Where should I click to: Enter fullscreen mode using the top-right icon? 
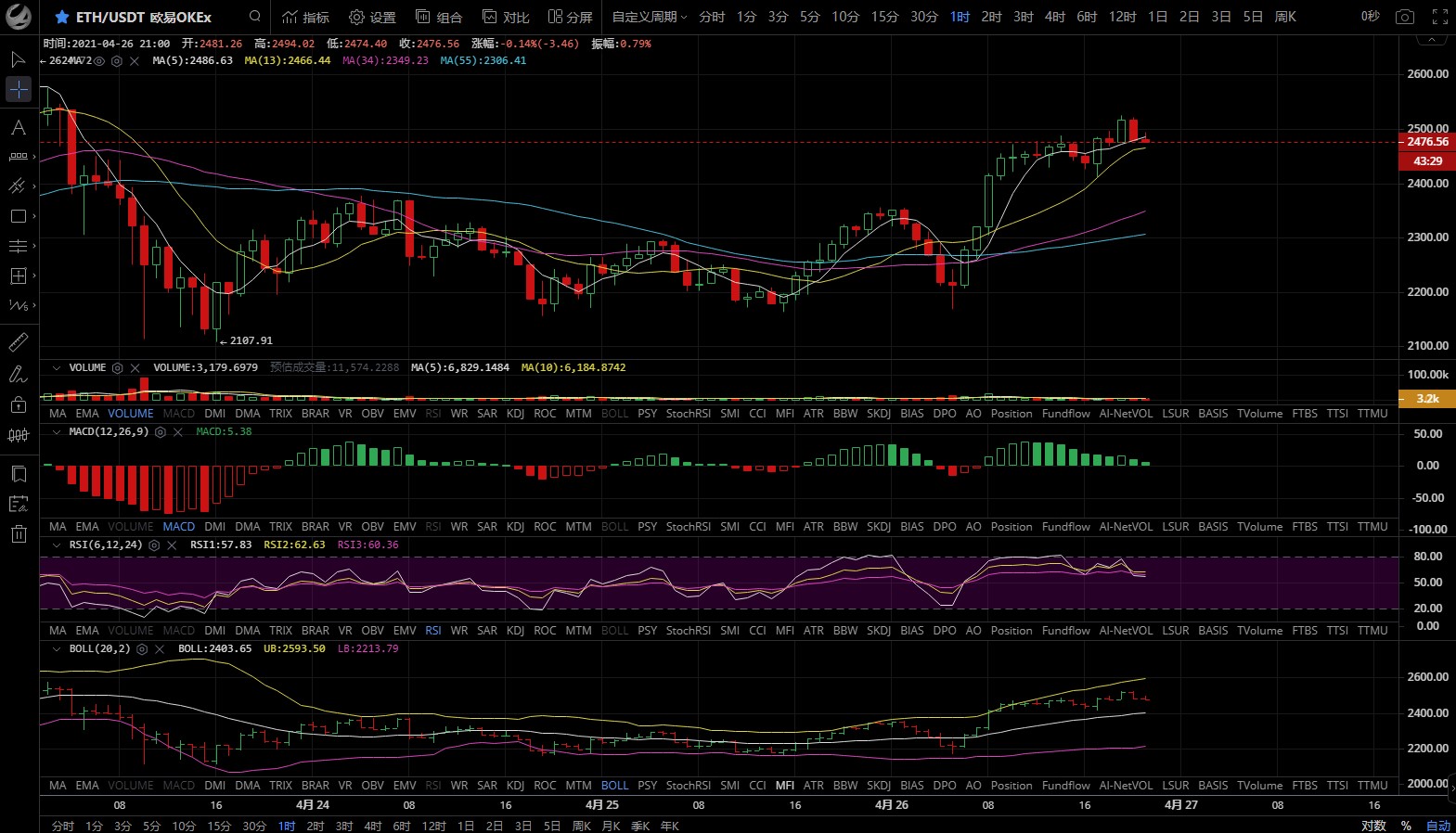tap(1439, 17)
